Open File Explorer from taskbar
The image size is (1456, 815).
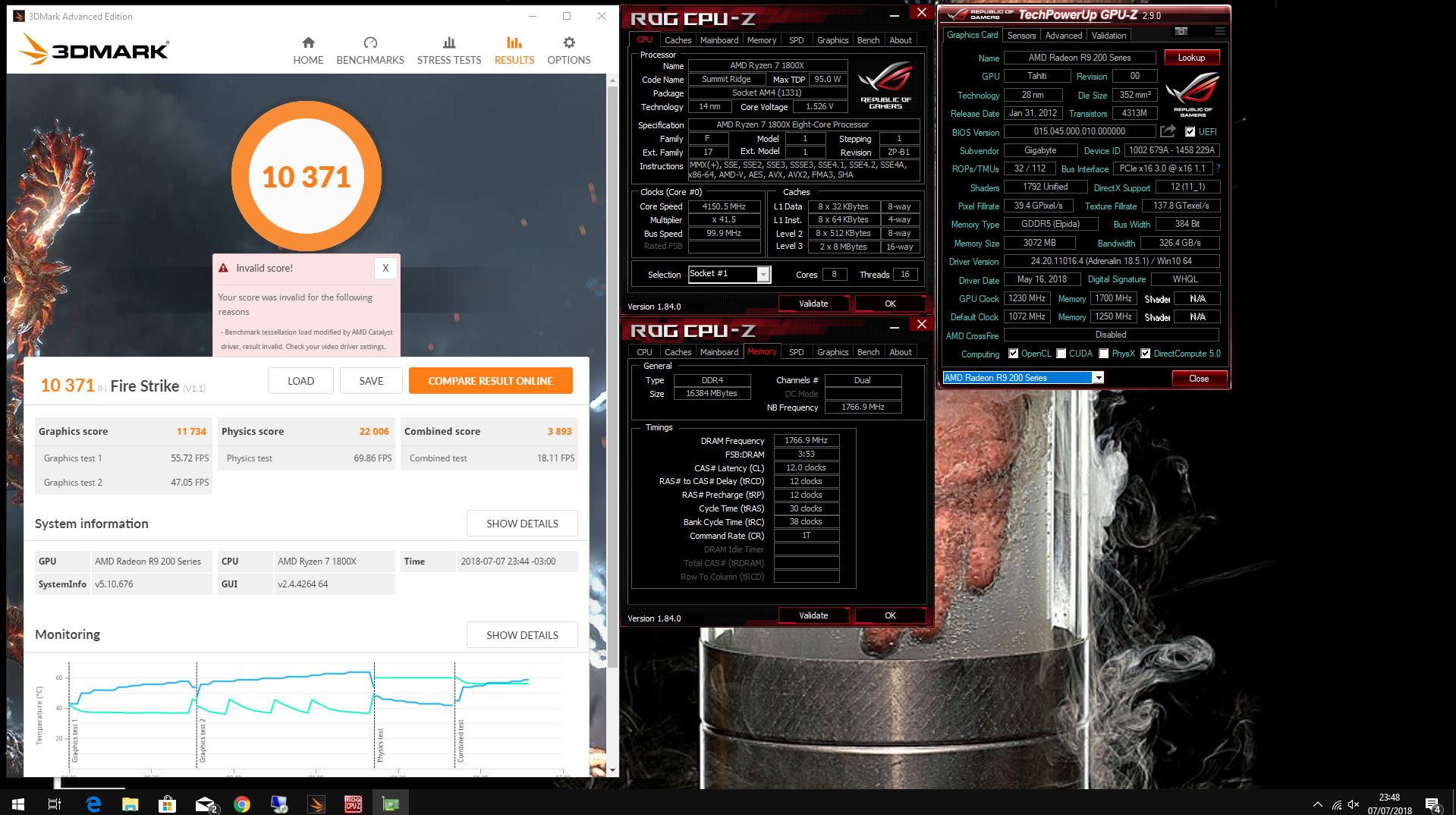[131, 804]
